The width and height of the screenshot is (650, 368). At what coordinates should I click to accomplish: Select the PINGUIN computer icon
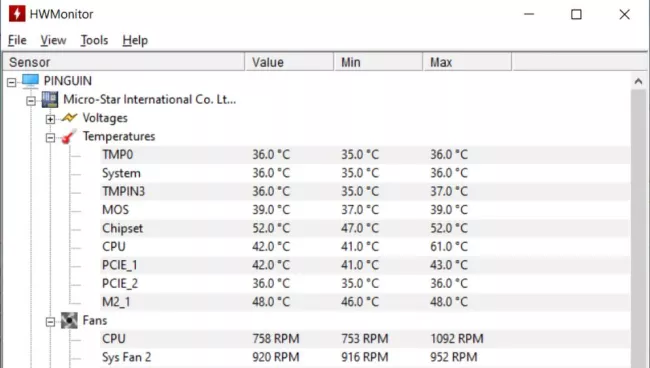pos(30,80)
